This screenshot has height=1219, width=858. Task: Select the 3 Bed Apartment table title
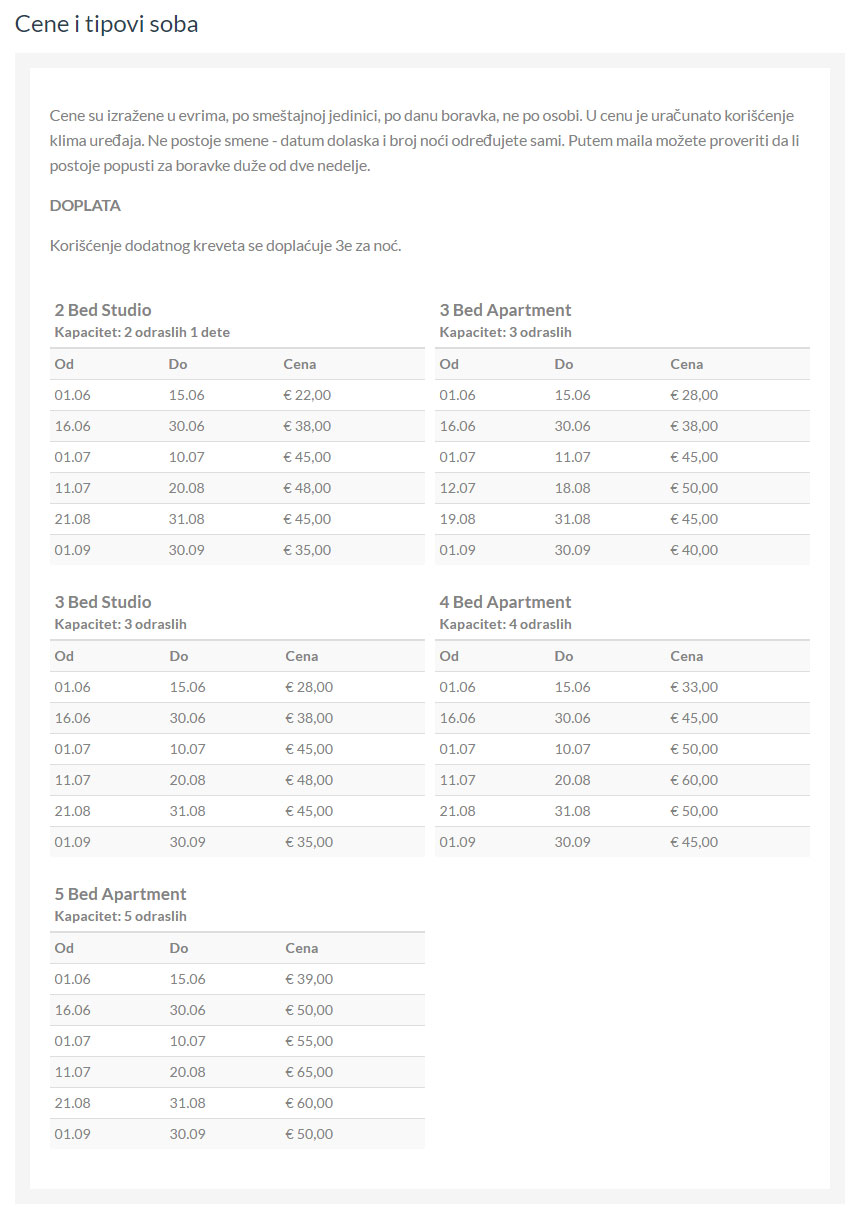pos(505,310)
